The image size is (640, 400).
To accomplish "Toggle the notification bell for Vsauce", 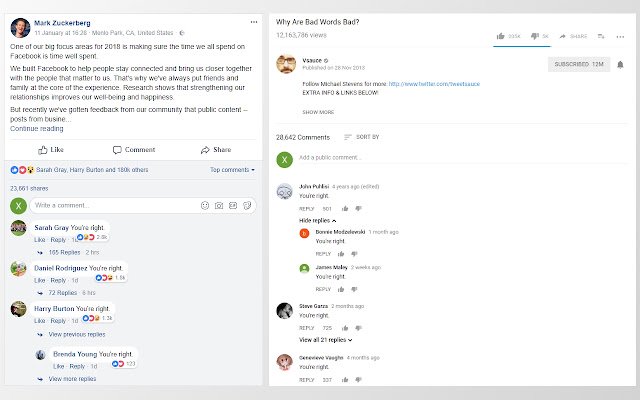I will (x=620, y=64).
